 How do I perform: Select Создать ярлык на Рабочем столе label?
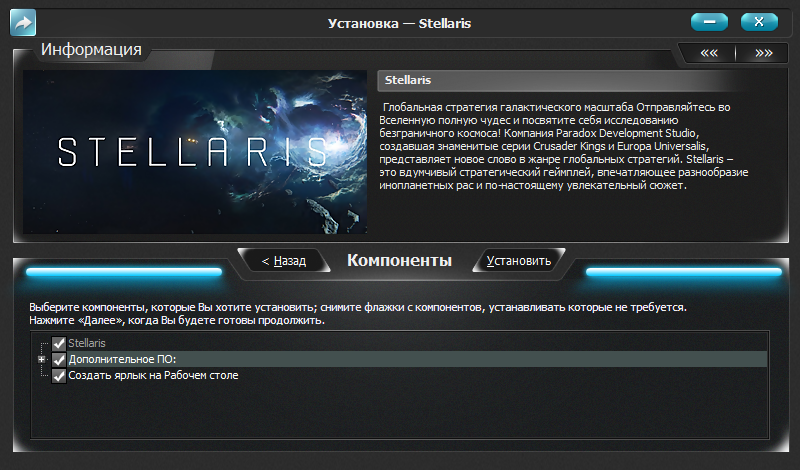pyautogui.click(x=153, y=375)
